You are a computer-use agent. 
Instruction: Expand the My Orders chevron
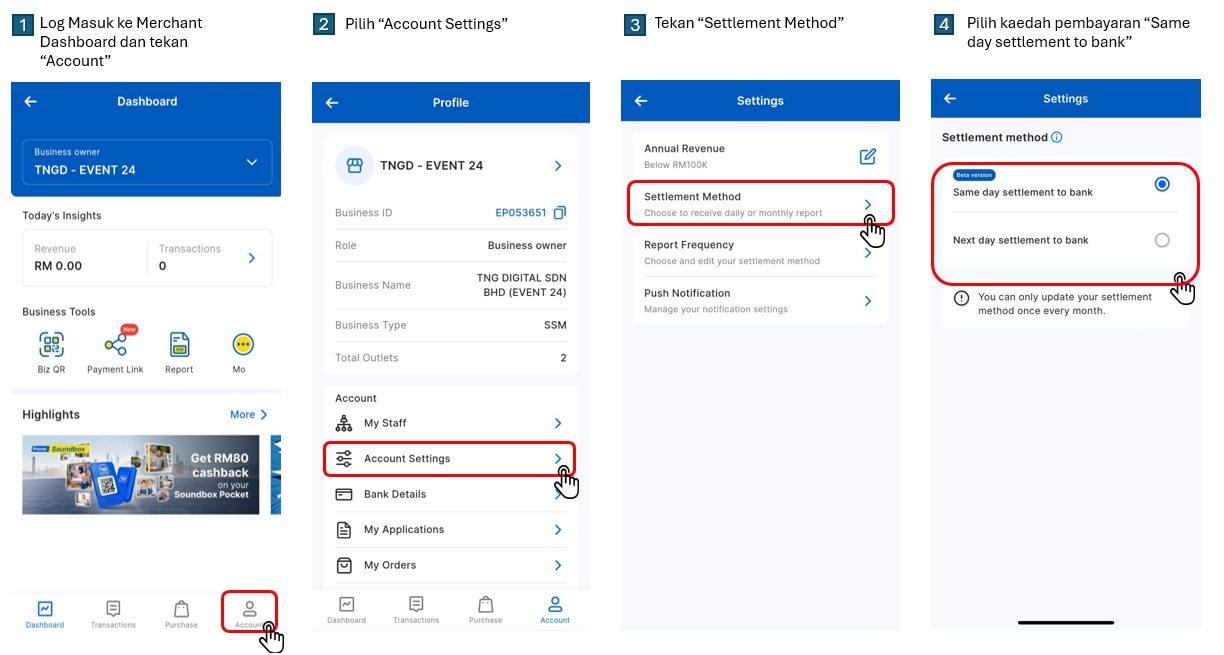click(x=558, y=566)
